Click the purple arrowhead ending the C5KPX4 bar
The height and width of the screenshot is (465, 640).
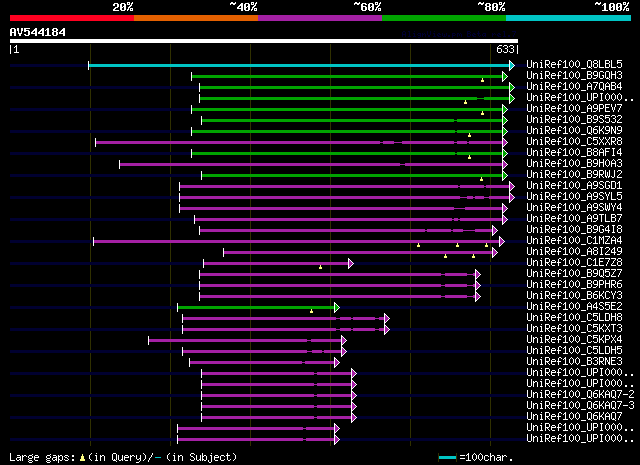pos(344,340)
